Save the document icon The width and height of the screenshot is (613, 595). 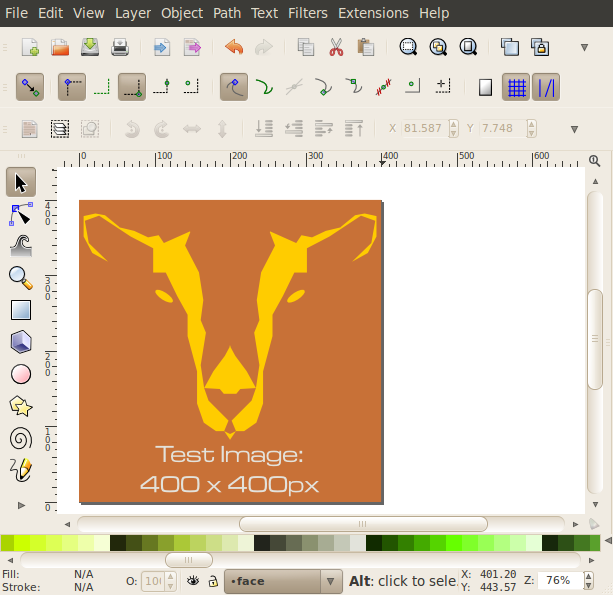pyautogui.click(x=90, y=47)
